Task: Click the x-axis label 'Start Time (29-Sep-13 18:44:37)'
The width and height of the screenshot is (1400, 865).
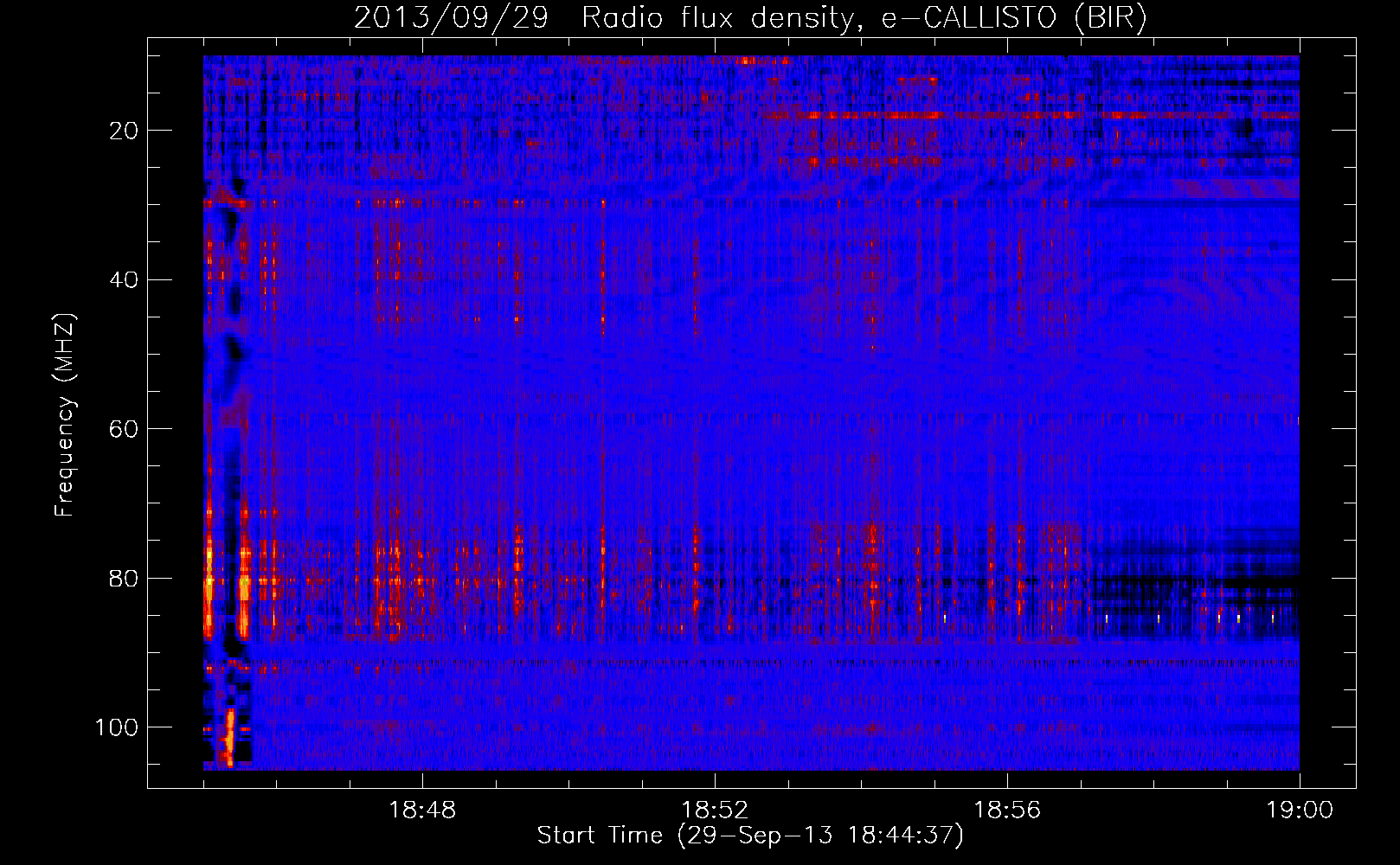Action: coord(750,836)
